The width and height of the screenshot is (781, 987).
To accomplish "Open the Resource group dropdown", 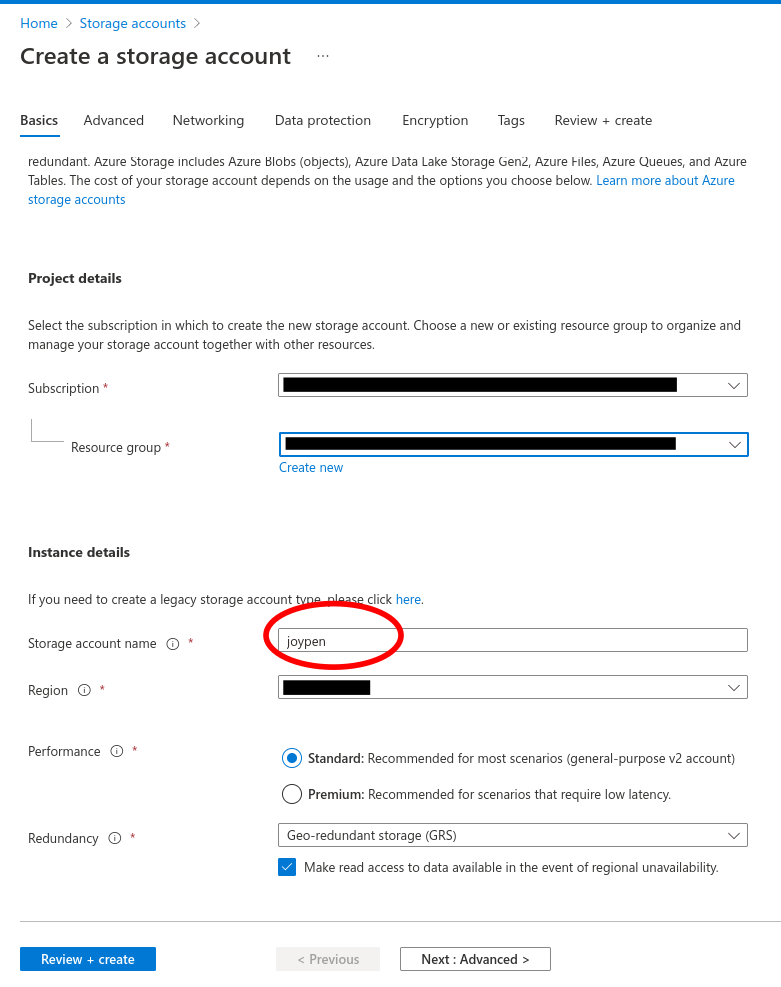I will [513, 444].
